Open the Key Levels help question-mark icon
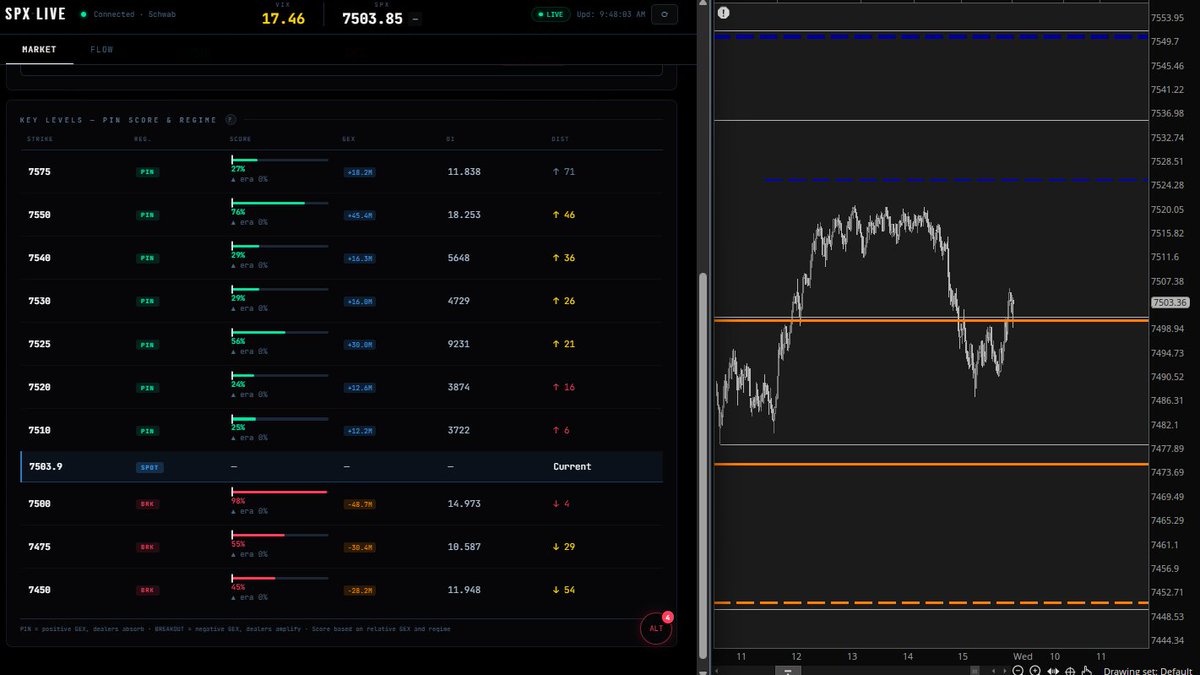1200x675 pixels. [230, 119]
